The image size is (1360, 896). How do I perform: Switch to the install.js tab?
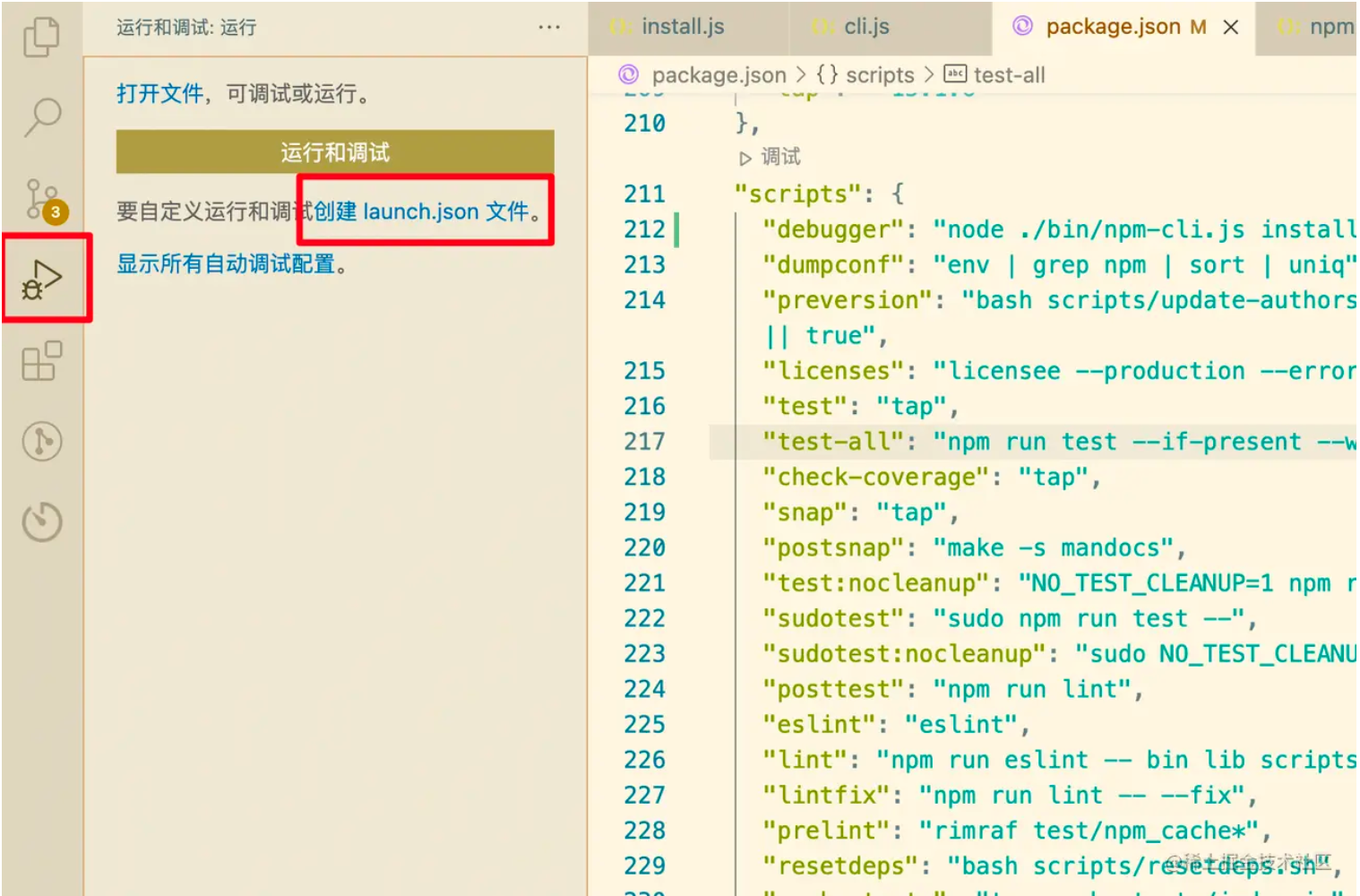[683, 27]
